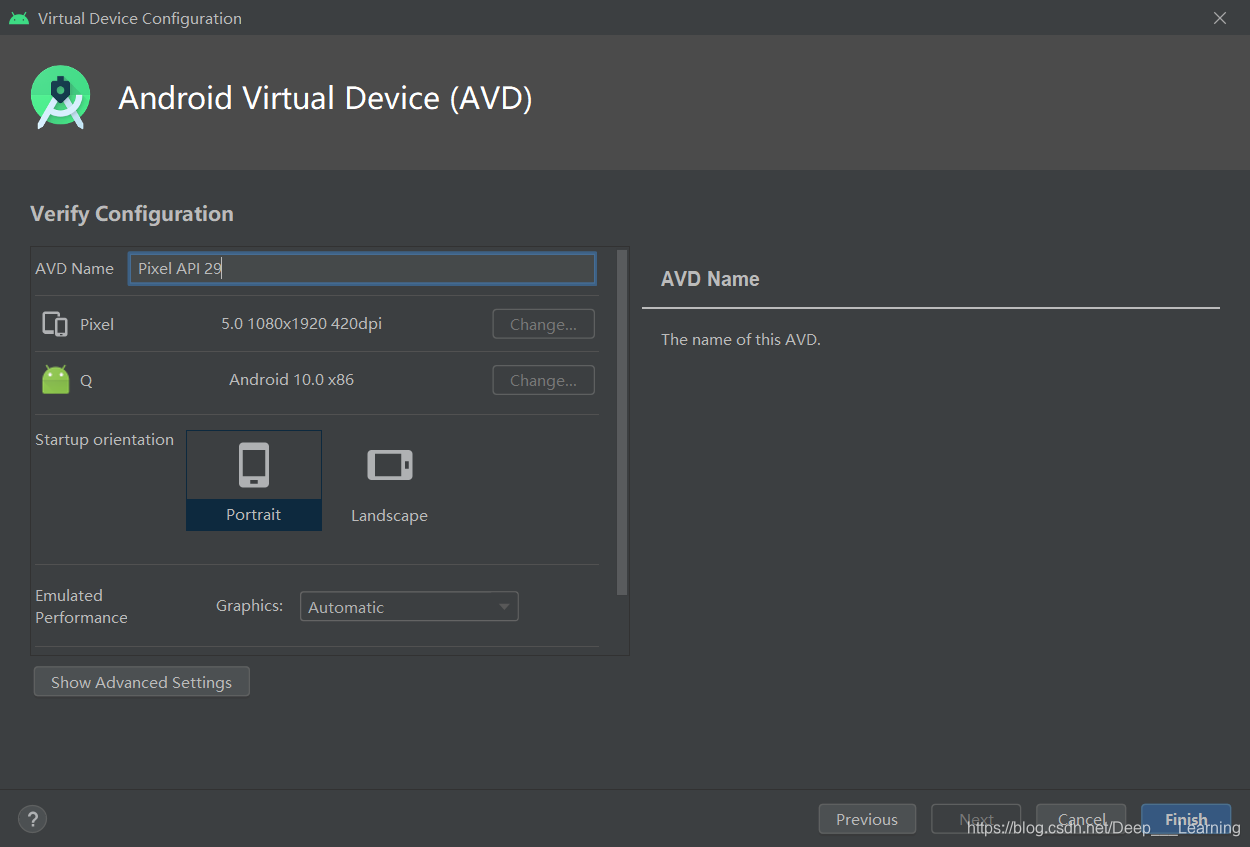Open the Graphics dropdown set to Automatic
The height and width of the screenshot is (847, 1250).
point(409,607)
